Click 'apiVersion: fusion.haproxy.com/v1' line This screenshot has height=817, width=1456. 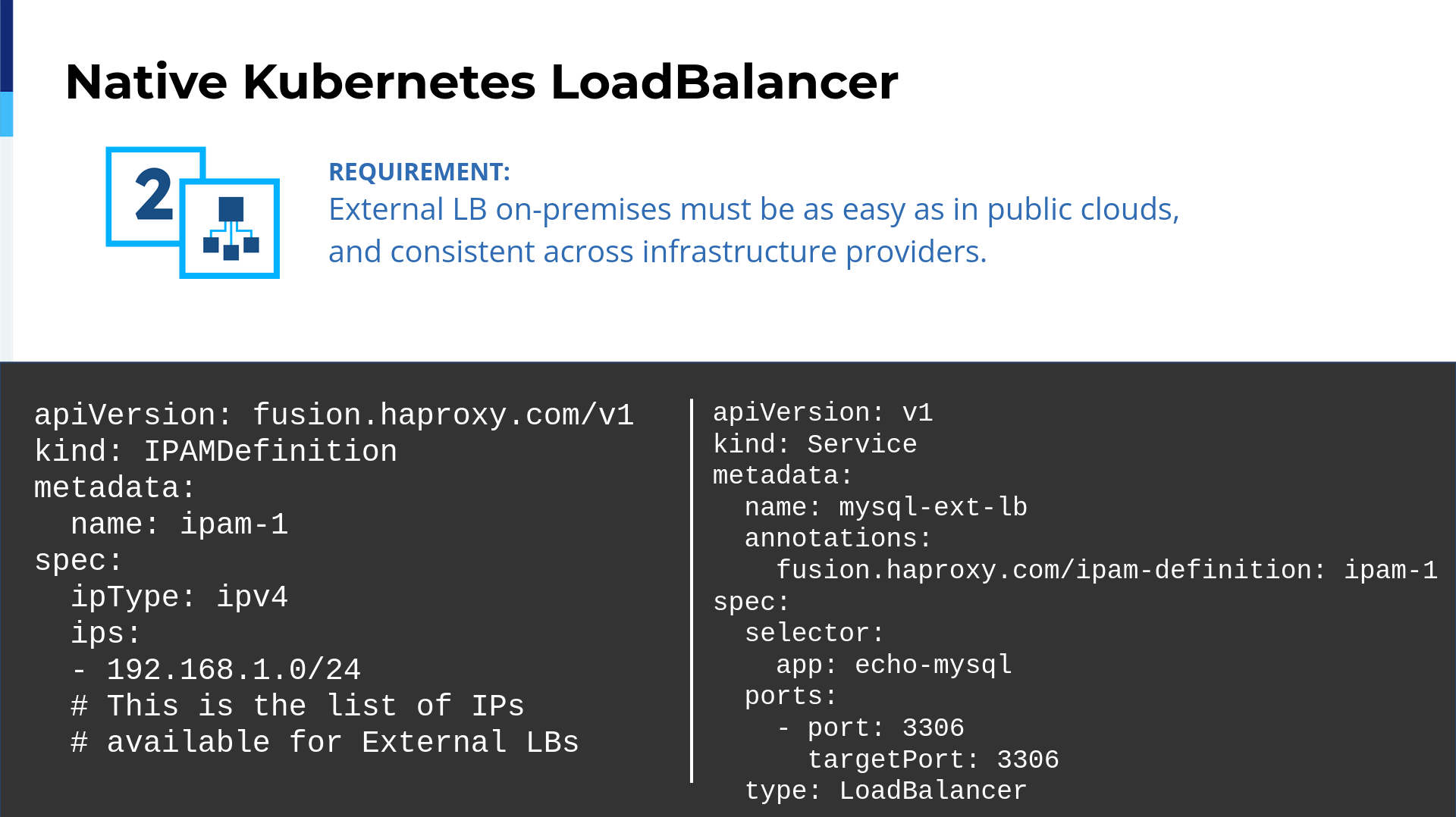point(334,415)
